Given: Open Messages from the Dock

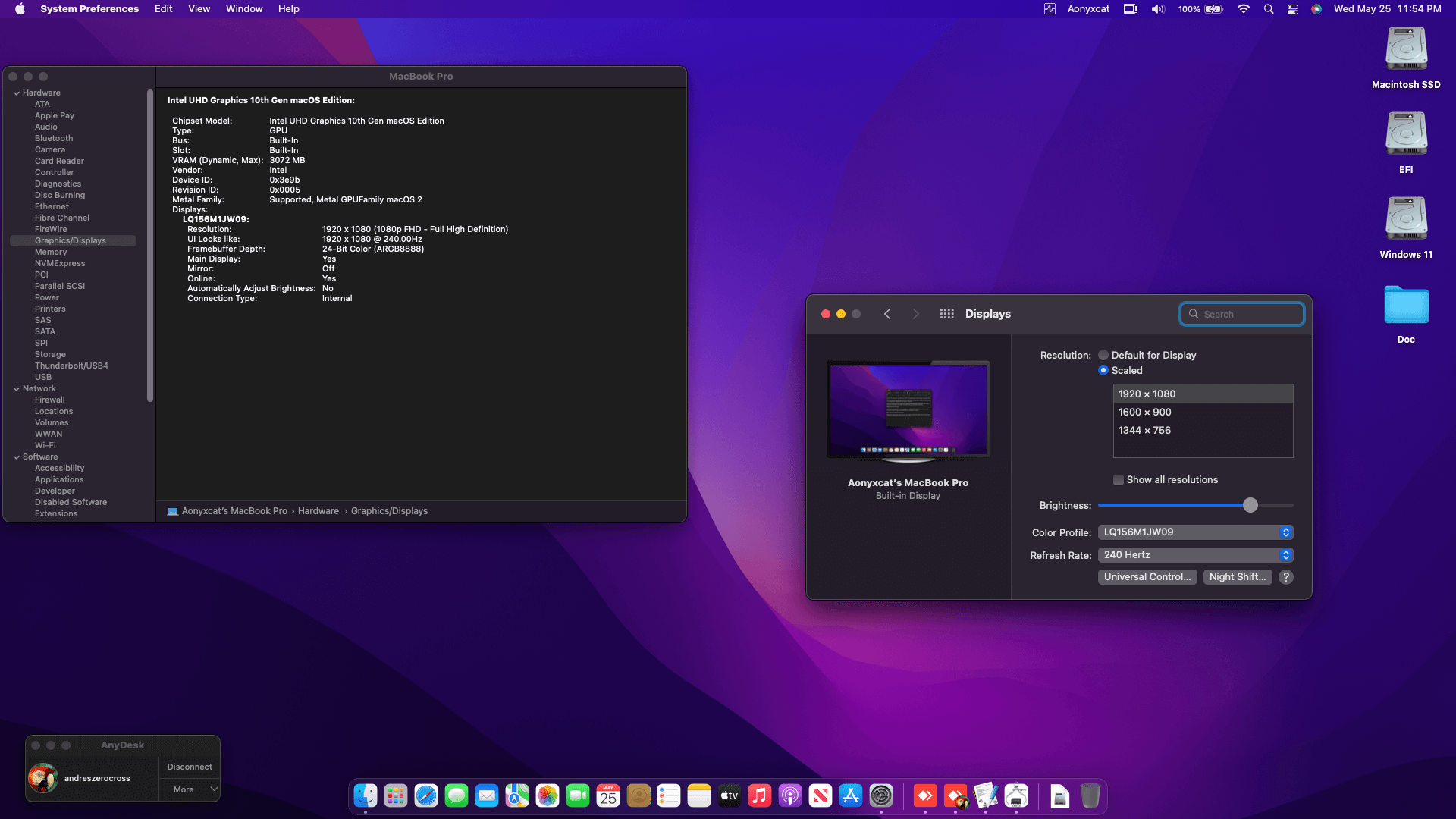Looking at the screenshot, I should click(x=457, y=795).
